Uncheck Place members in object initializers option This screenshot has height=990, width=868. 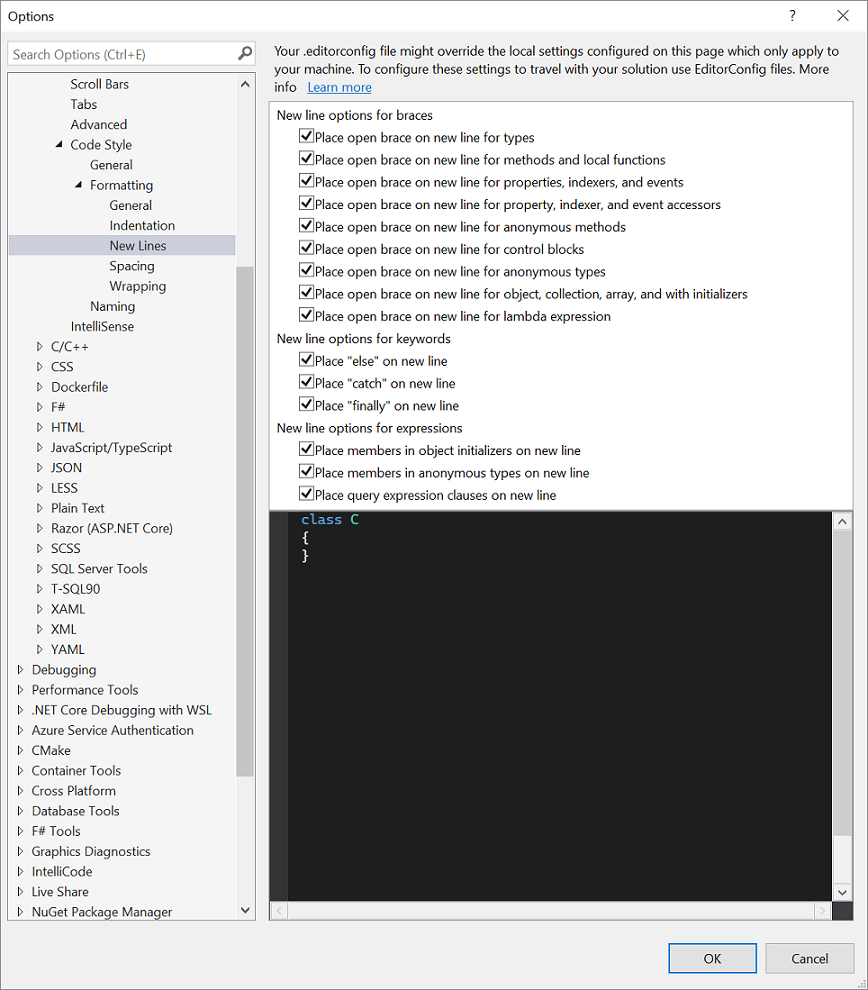tap(306, 449)
